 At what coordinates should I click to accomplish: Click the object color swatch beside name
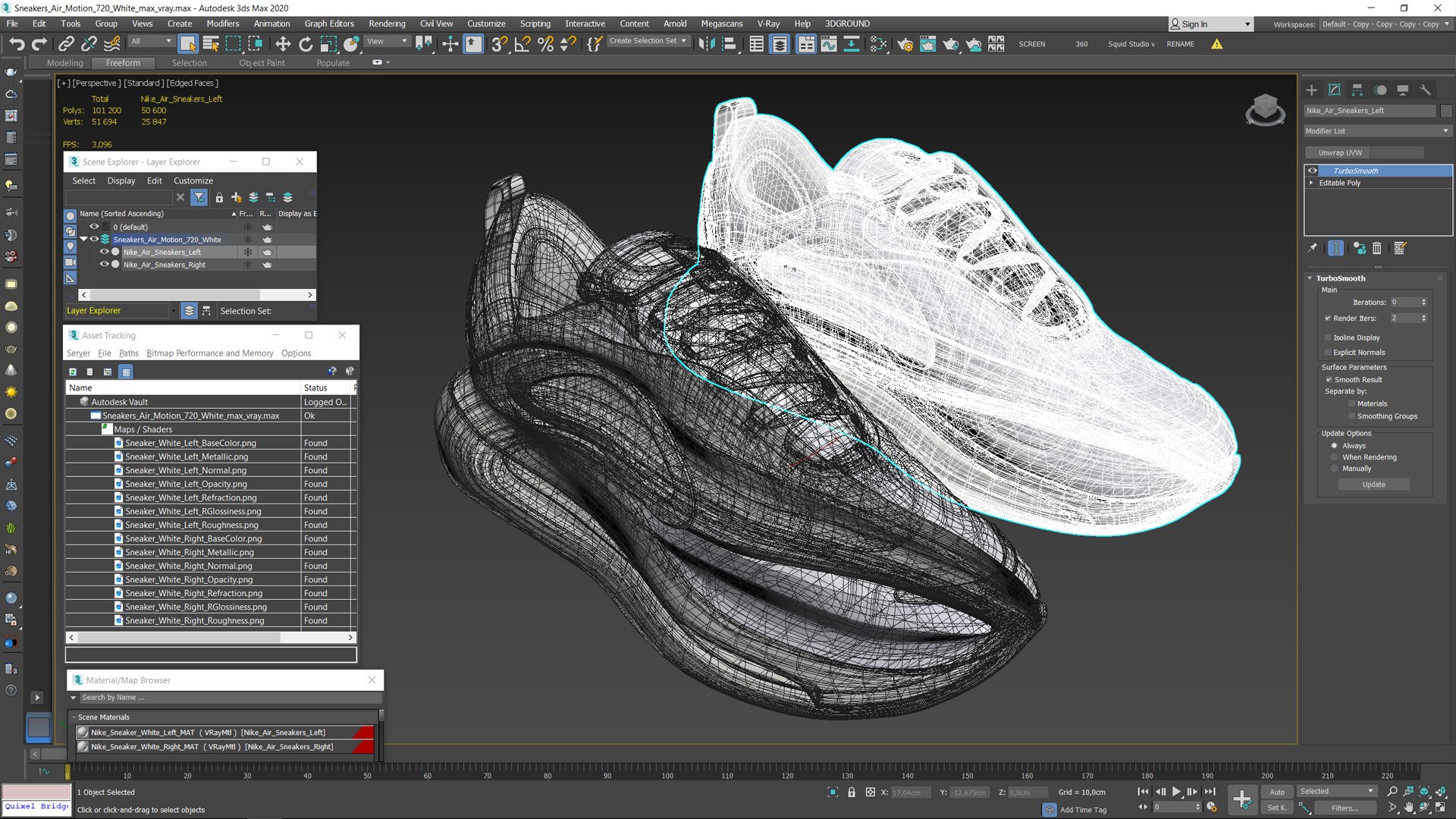pyautogui.click(x=1446, y=111)
